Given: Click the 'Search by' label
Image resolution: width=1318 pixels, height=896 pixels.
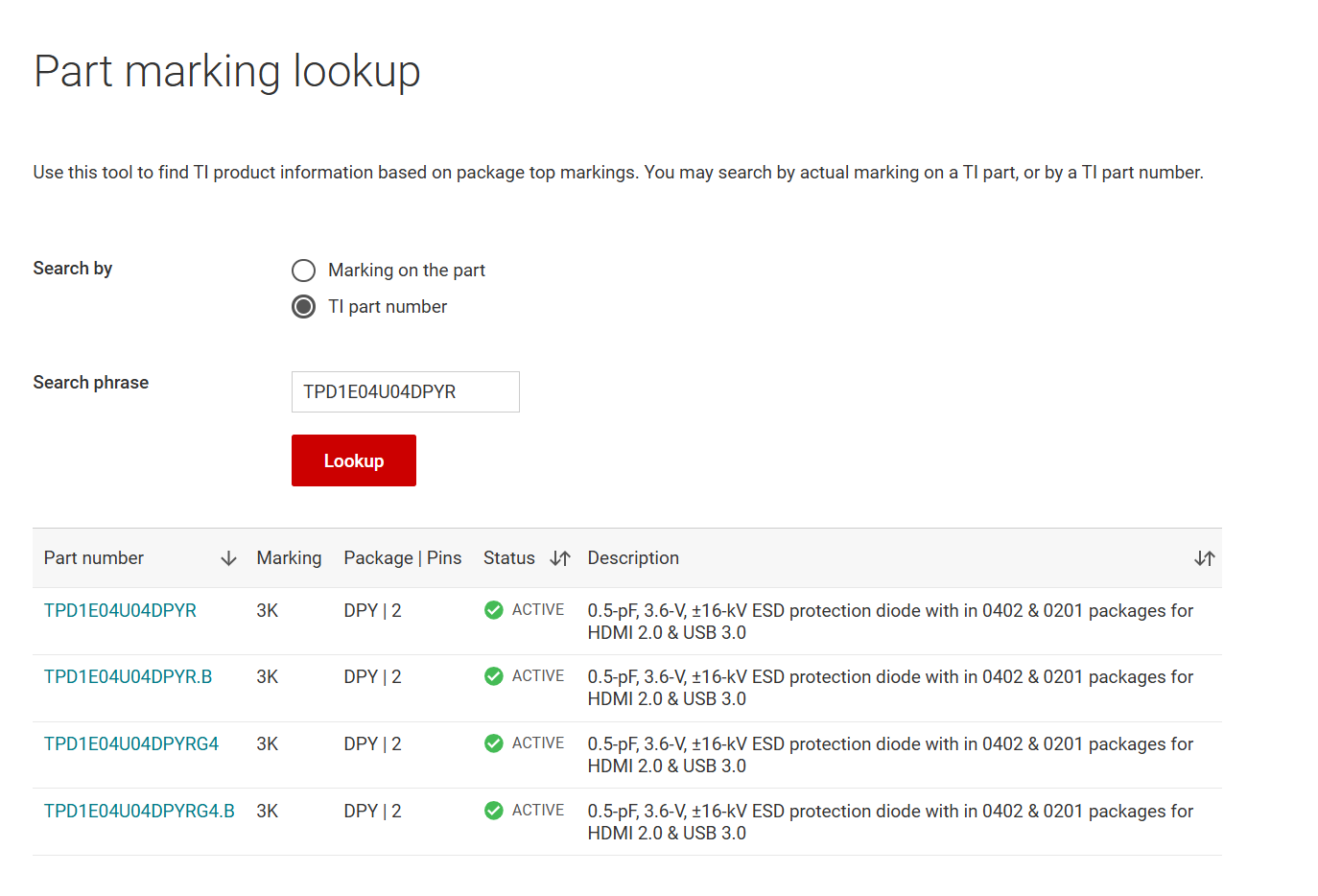Looking at the screenshot, I should click(73, 269).
